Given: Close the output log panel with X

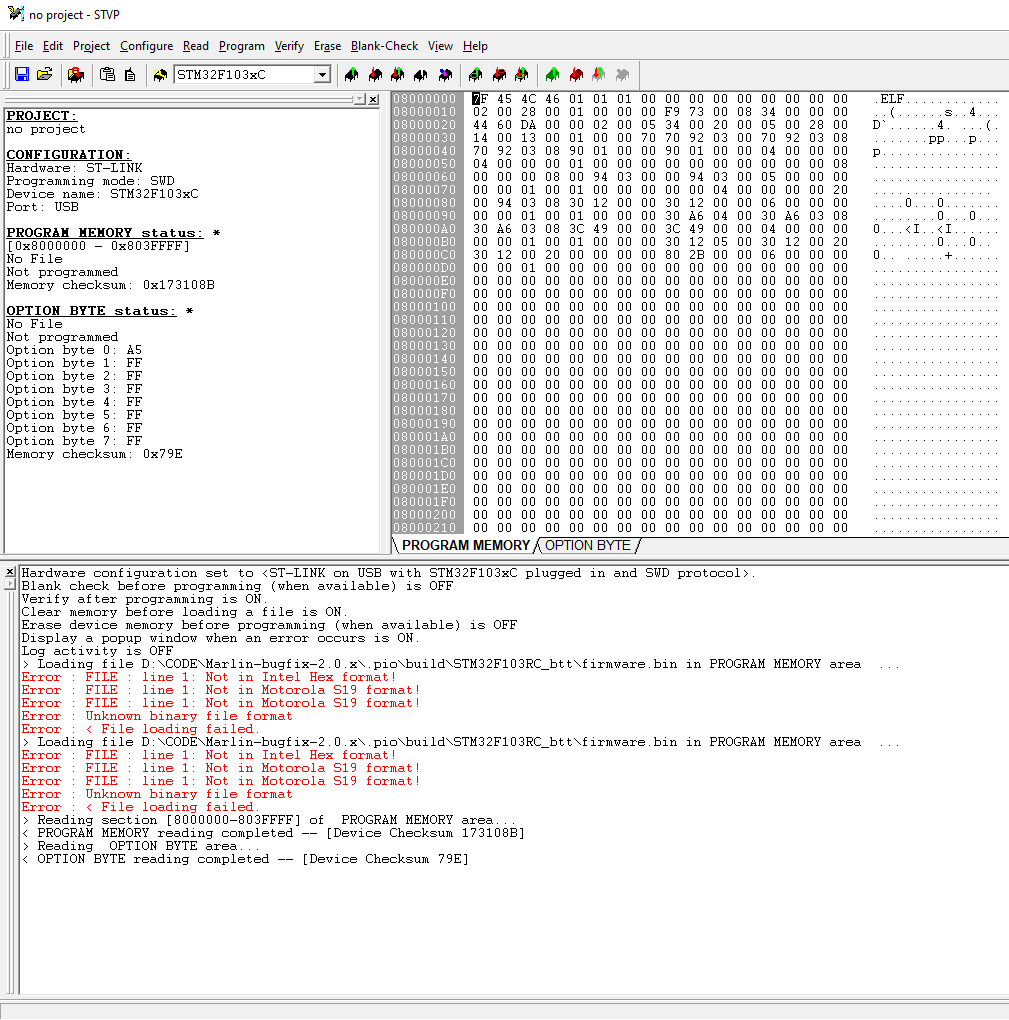Looking at the screenshot, I should pos(10,572).
